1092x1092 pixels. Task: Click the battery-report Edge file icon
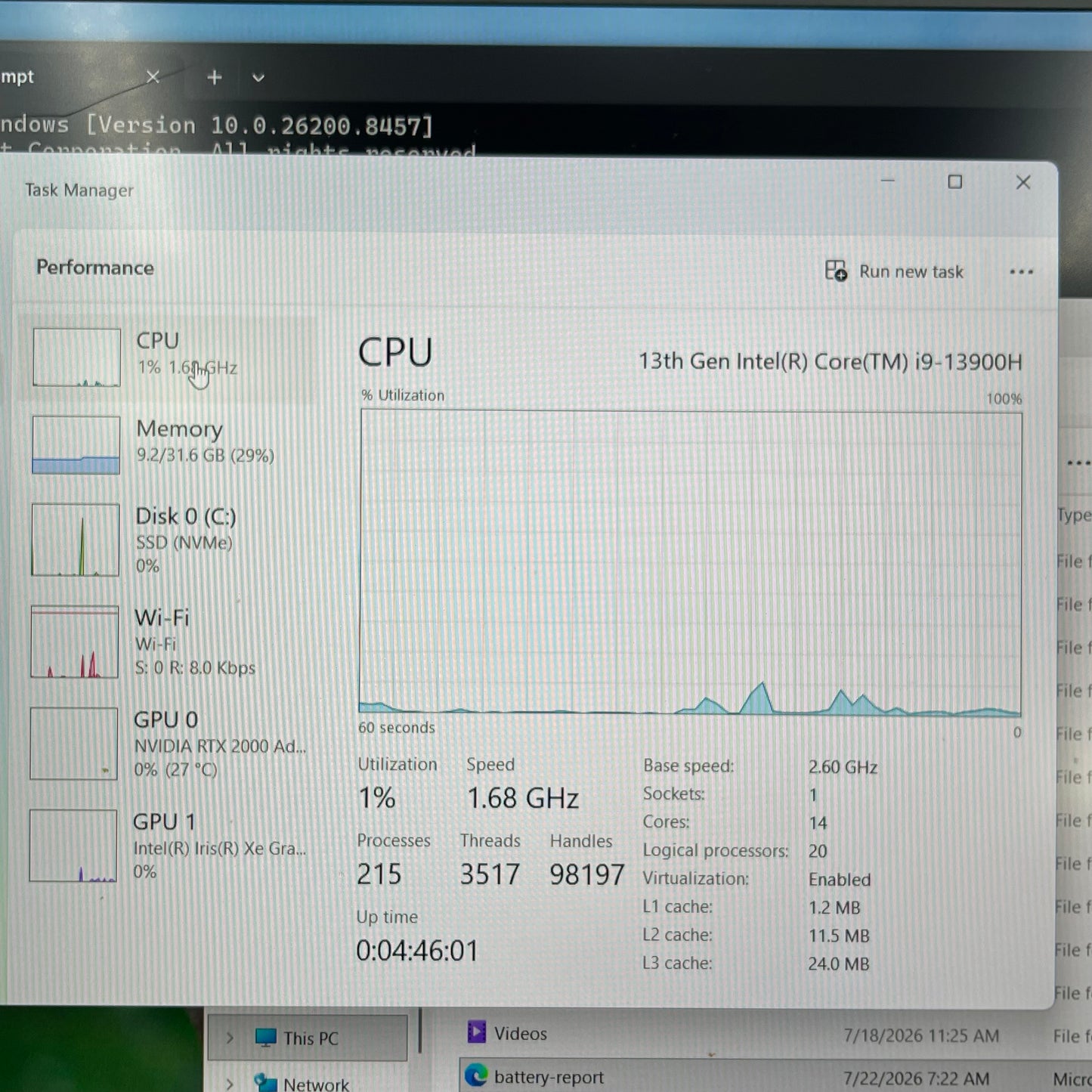(x=476, y=1075)
